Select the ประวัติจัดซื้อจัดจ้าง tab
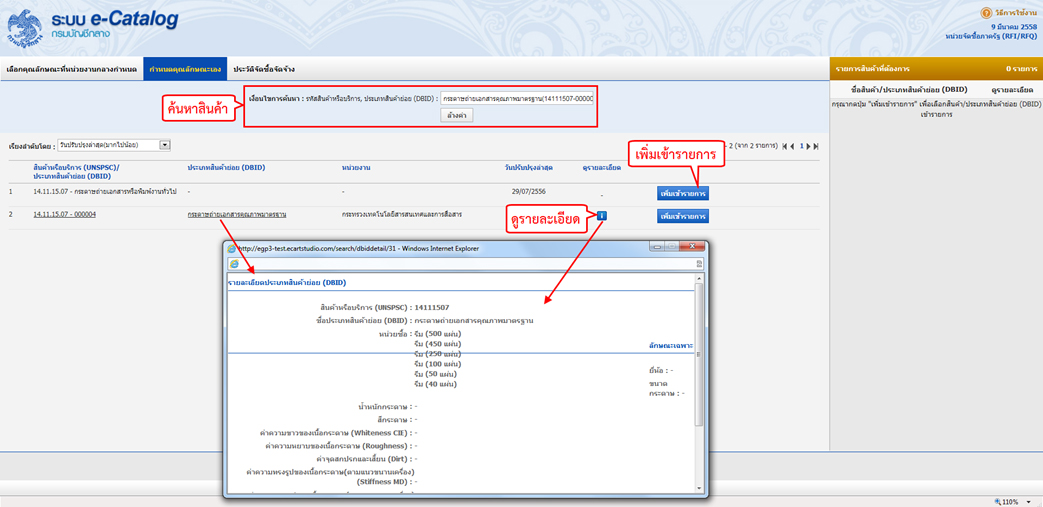This screenshot has height=507, width=1043. (x=263, y=69)
